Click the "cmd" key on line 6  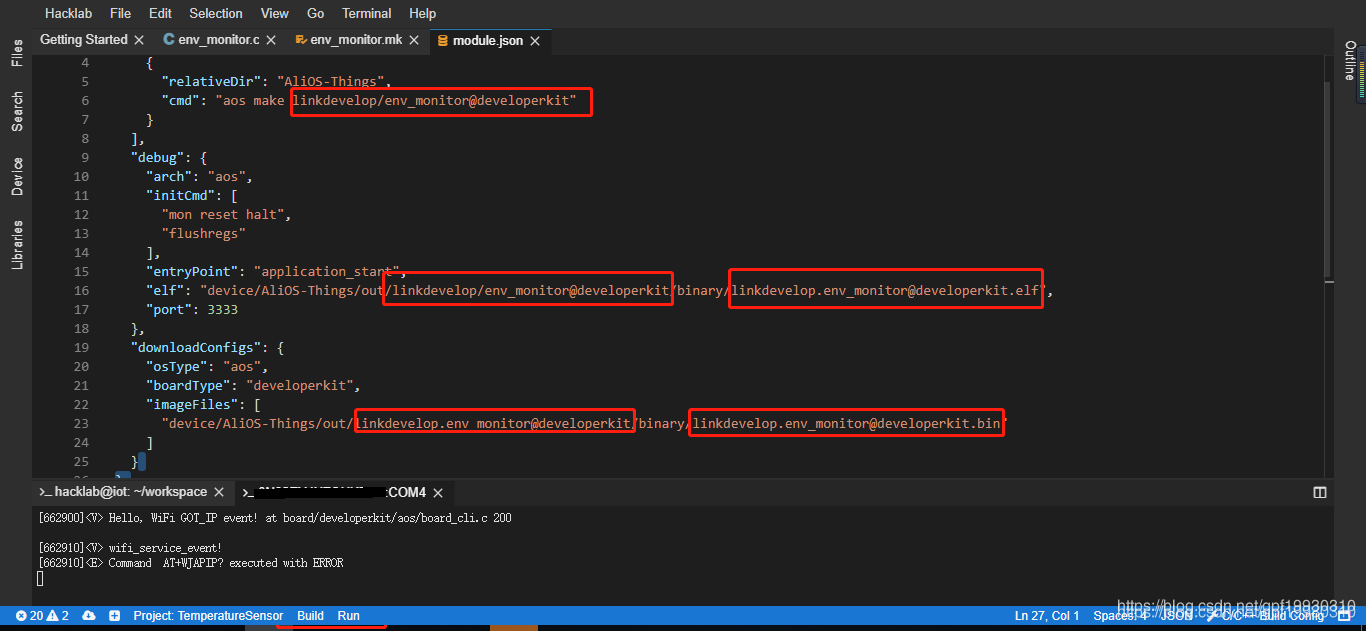pos(180,100)
